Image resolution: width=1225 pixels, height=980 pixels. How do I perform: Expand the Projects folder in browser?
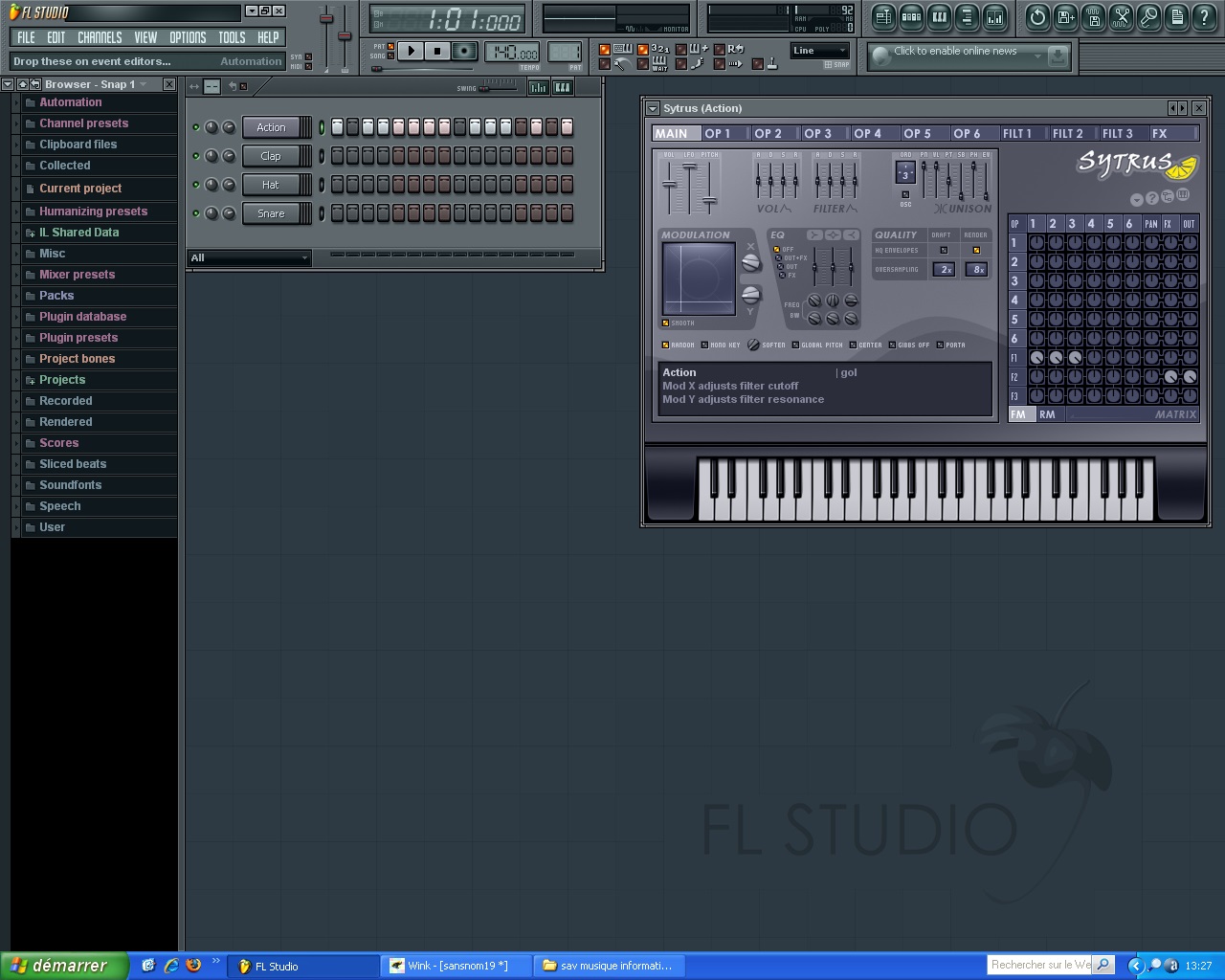(x=15, y=380)
